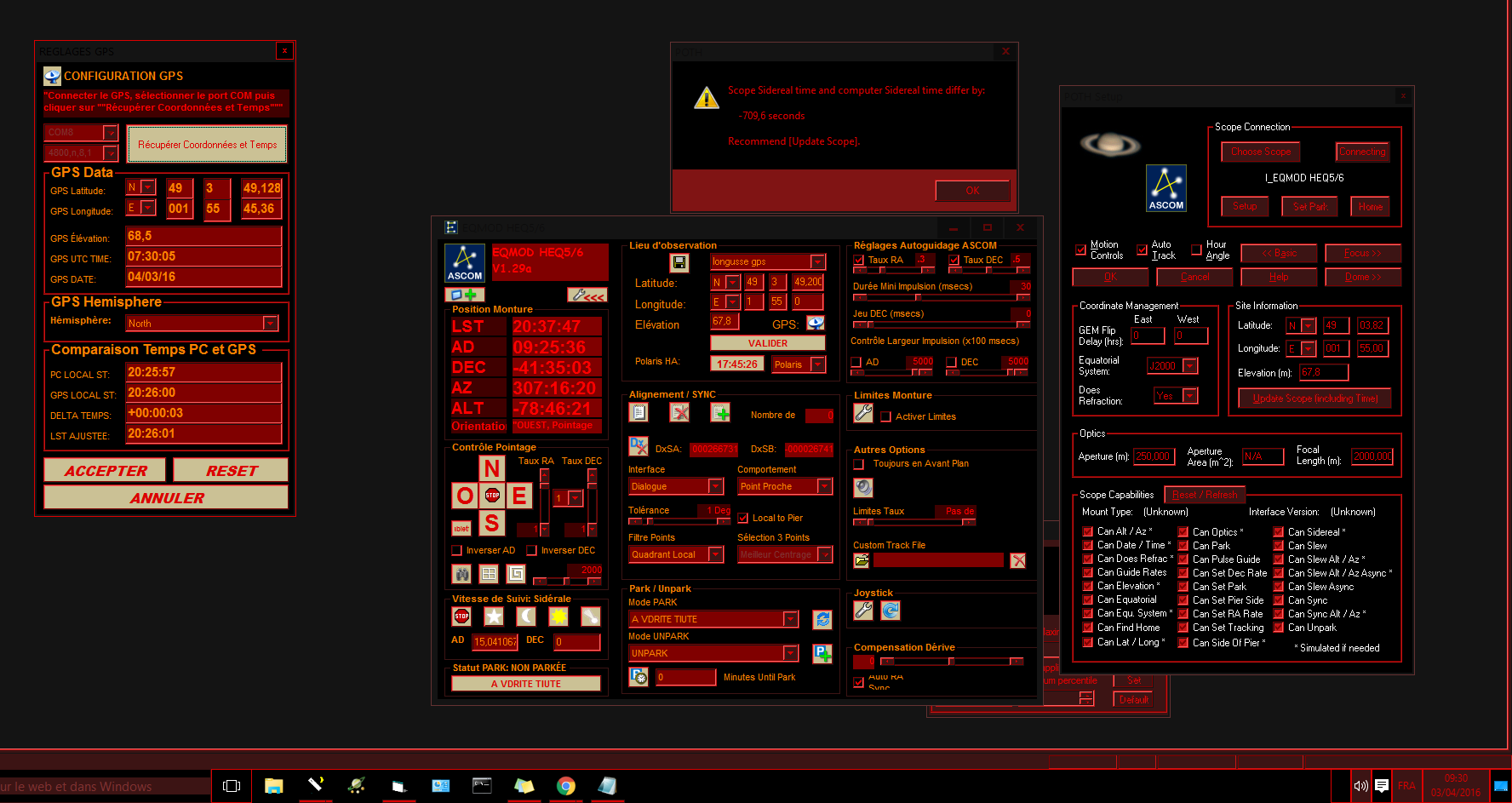The height and width of the screenshot is (803, 1512).
Task: Enable the Activer Limites checkbox
Action: (886, 416)
